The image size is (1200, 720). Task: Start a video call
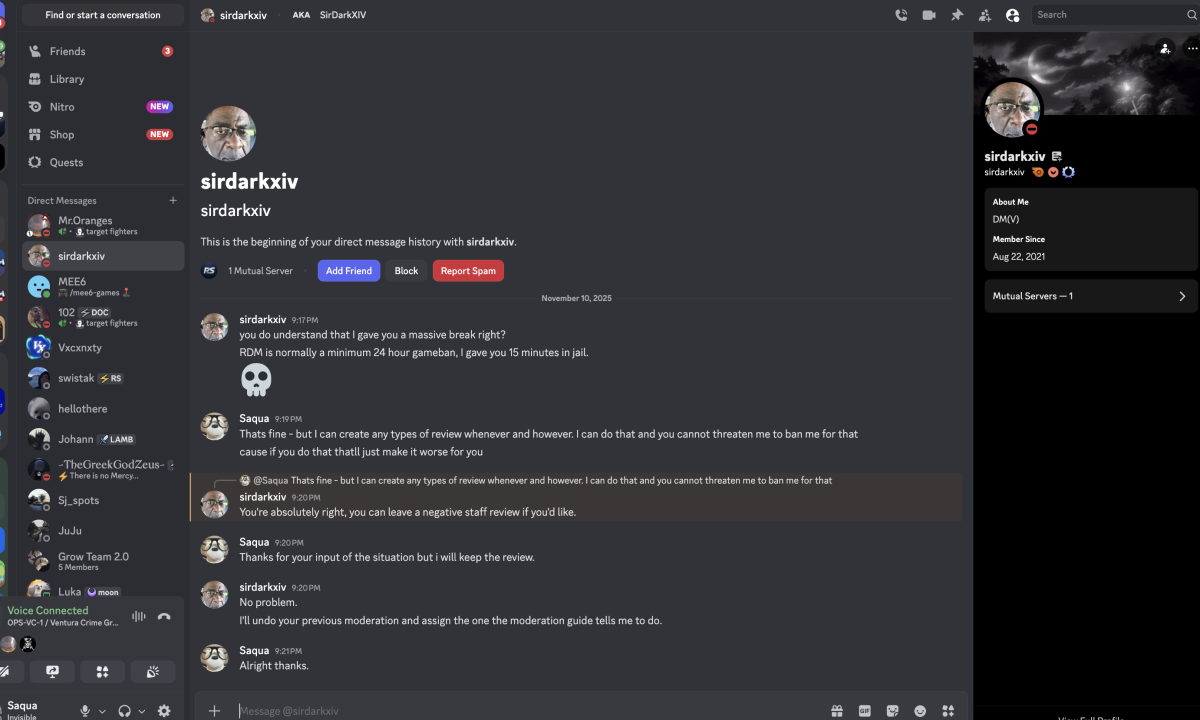point(929,15)
